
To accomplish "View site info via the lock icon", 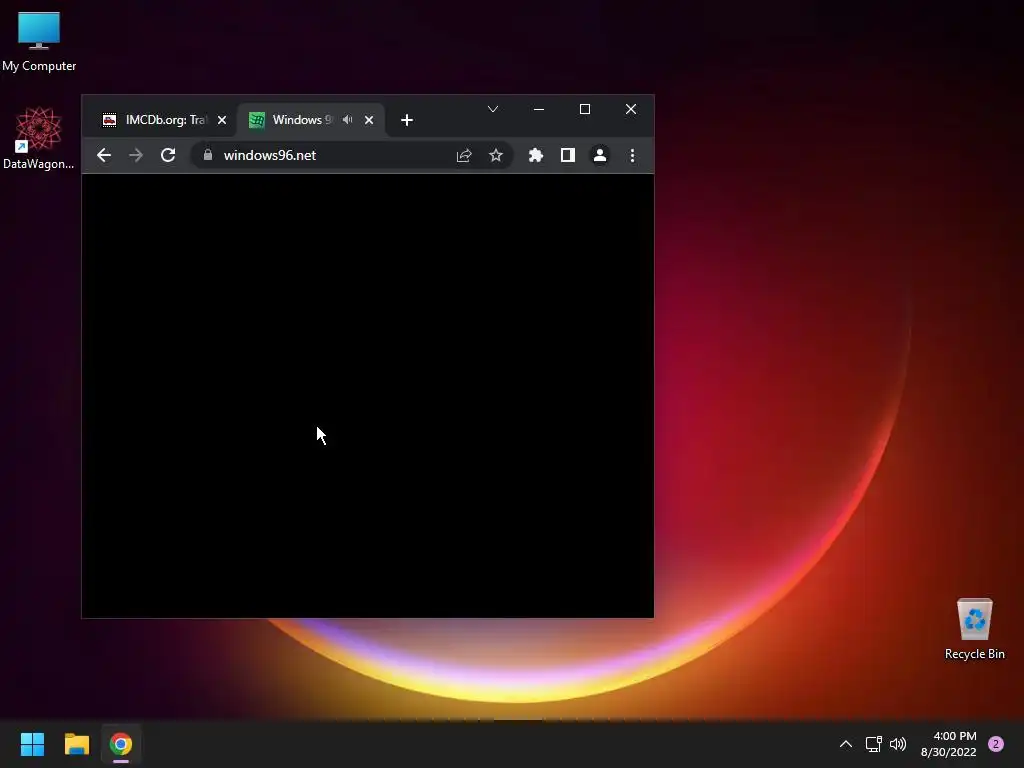I will [208, 155].
